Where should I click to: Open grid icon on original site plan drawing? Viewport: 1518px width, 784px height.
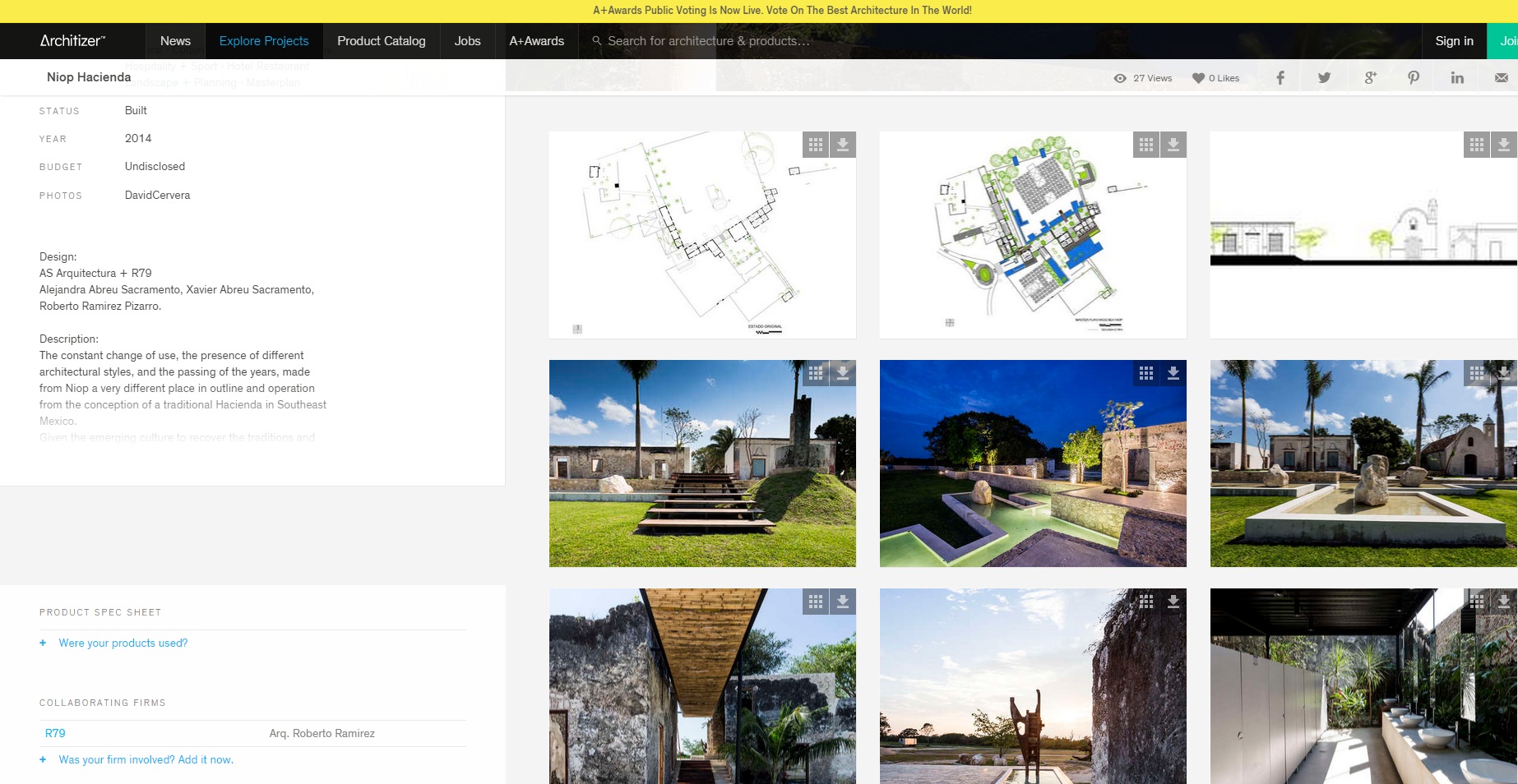[816, 145]
